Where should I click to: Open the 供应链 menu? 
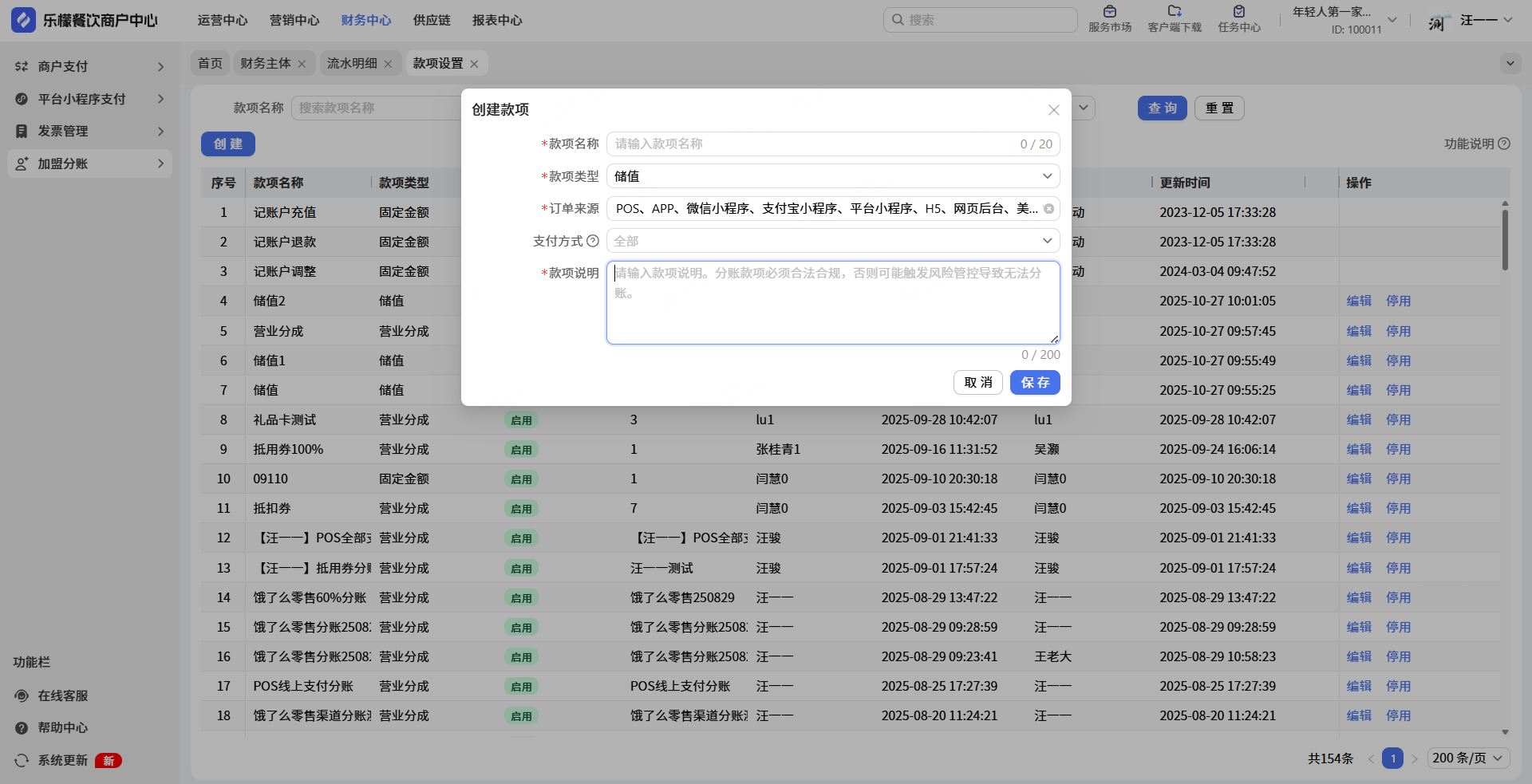[432, 20]
